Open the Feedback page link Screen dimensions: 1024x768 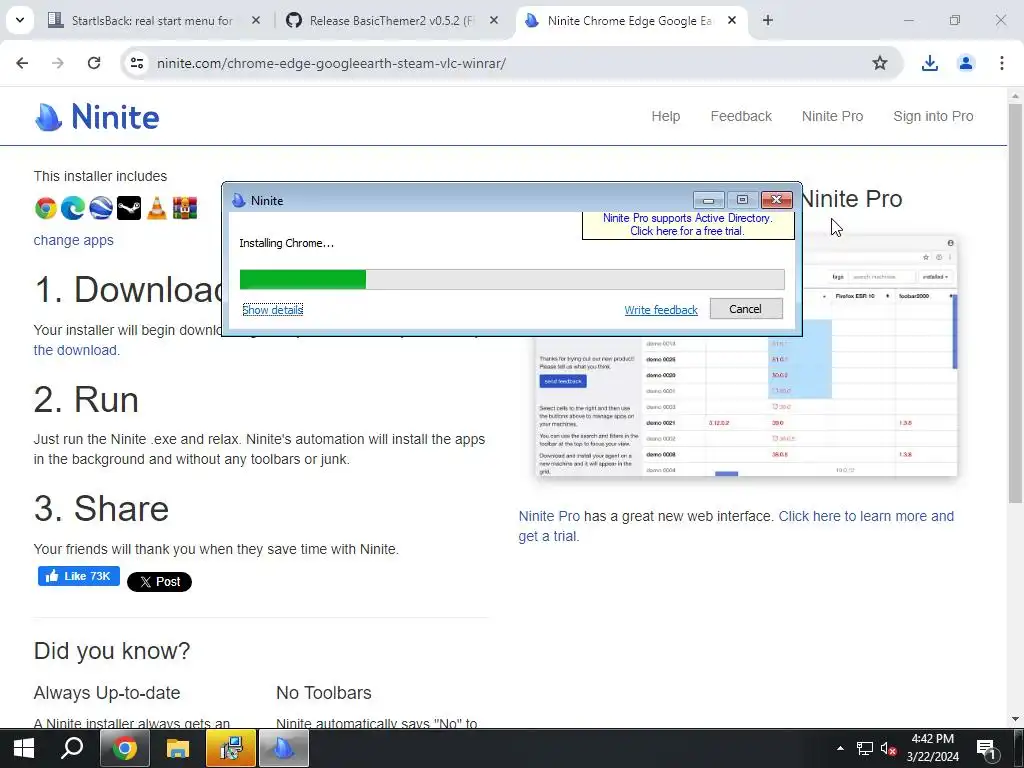click(x=741, y=116)
